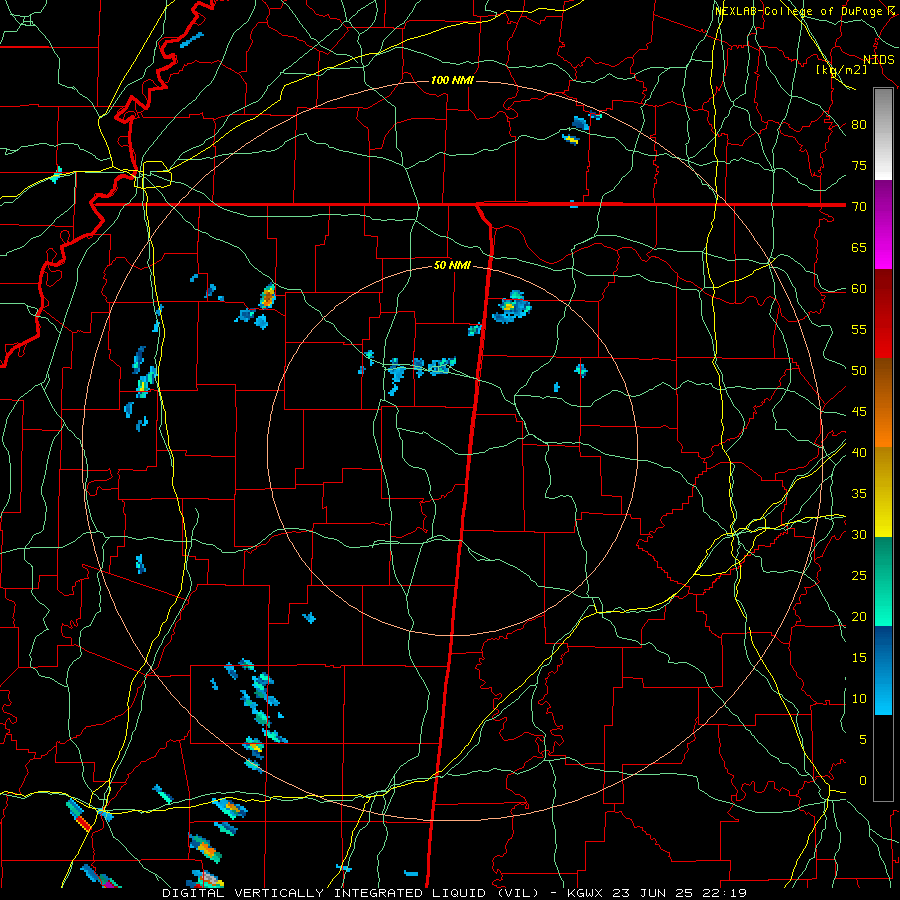Pick the blue segment between 10 and 20
Screen dimensions: 900x900
(883, 670)
